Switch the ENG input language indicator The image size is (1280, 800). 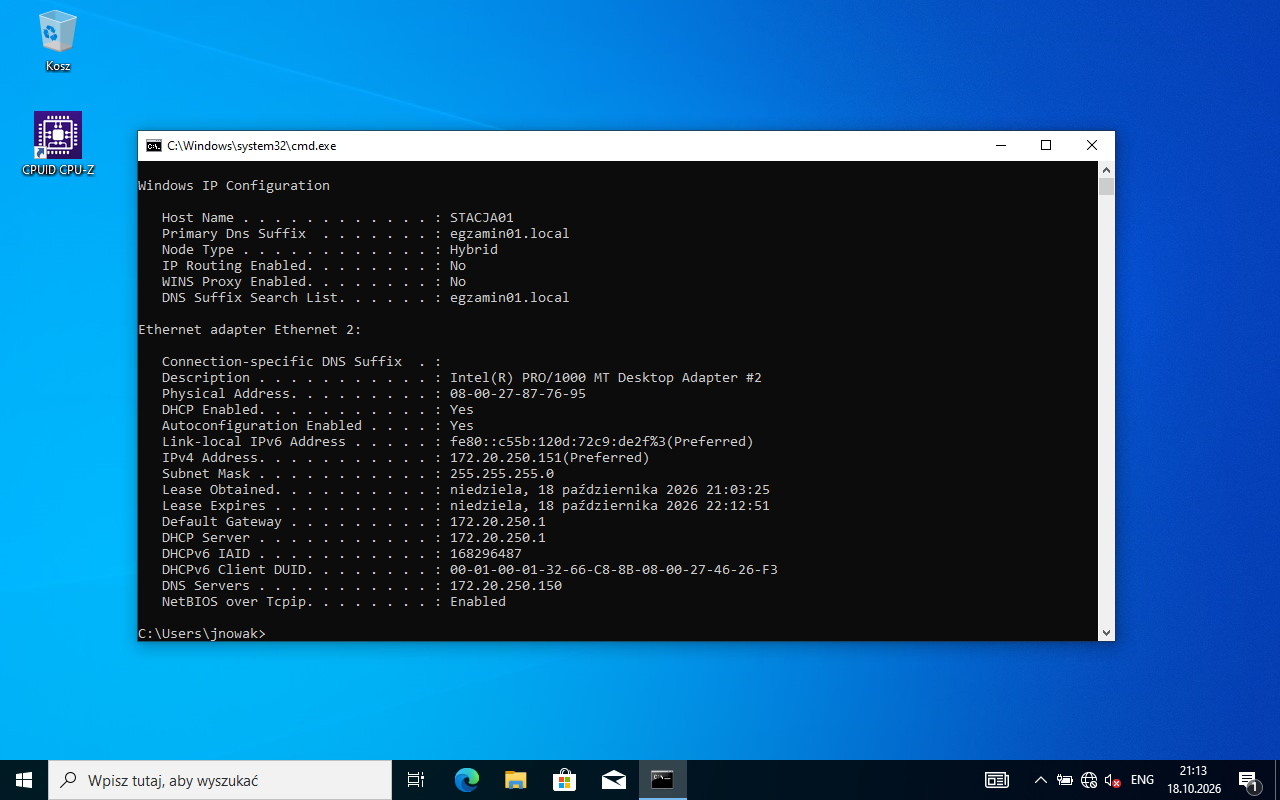[x=1142, y=780]
